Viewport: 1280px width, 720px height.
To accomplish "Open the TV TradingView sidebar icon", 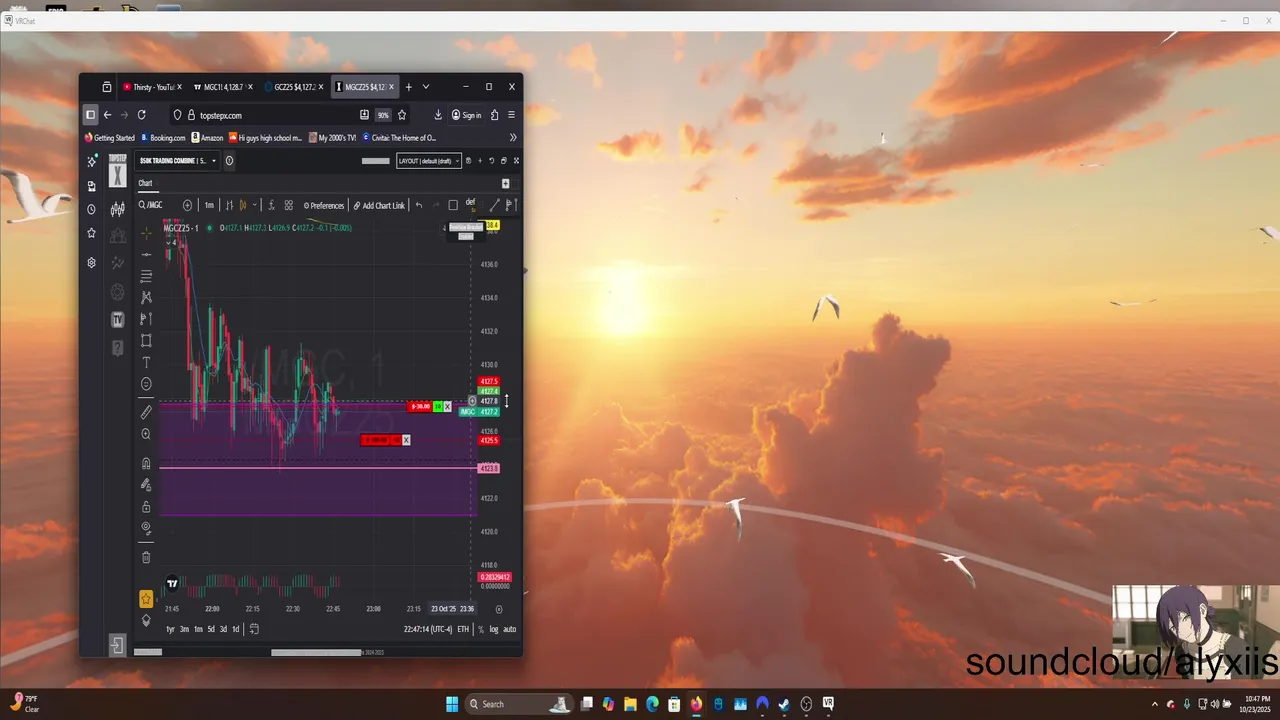I will [x=118, y=320].
